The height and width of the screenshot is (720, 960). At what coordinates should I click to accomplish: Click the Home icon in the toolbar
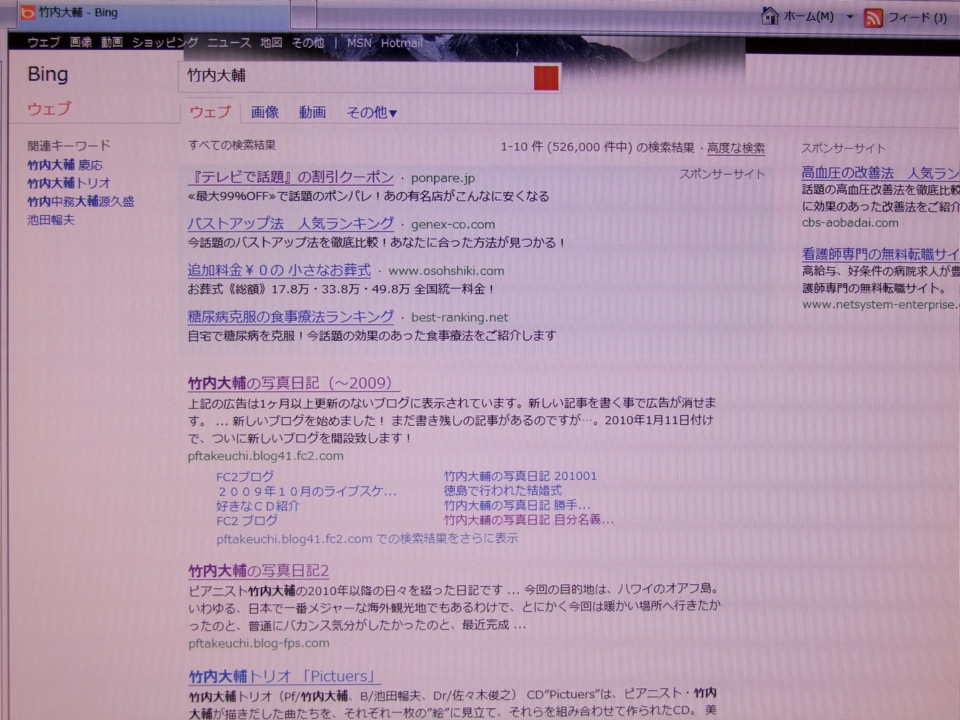point(770,15)
